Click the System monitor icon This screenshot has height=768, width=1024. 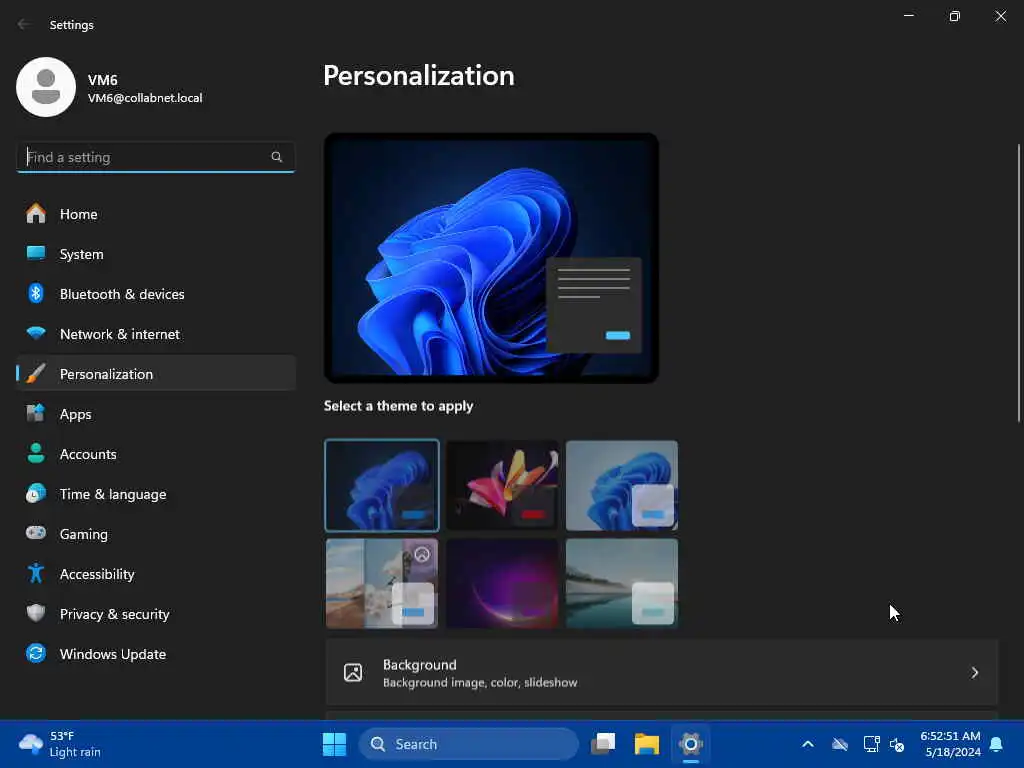tap(36, 253)
